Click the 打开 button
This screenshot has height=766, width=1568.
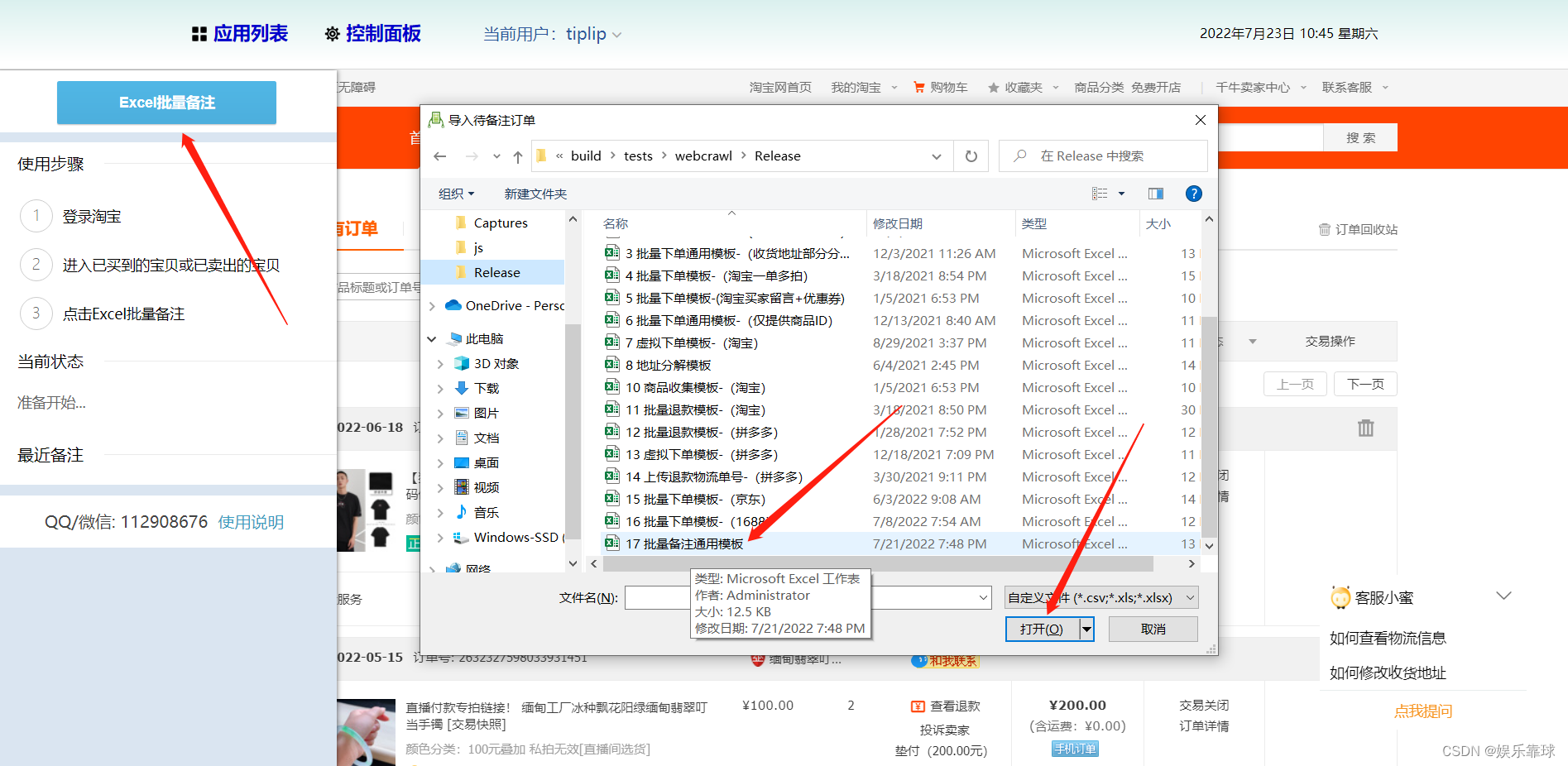(x=1042, y=630)
